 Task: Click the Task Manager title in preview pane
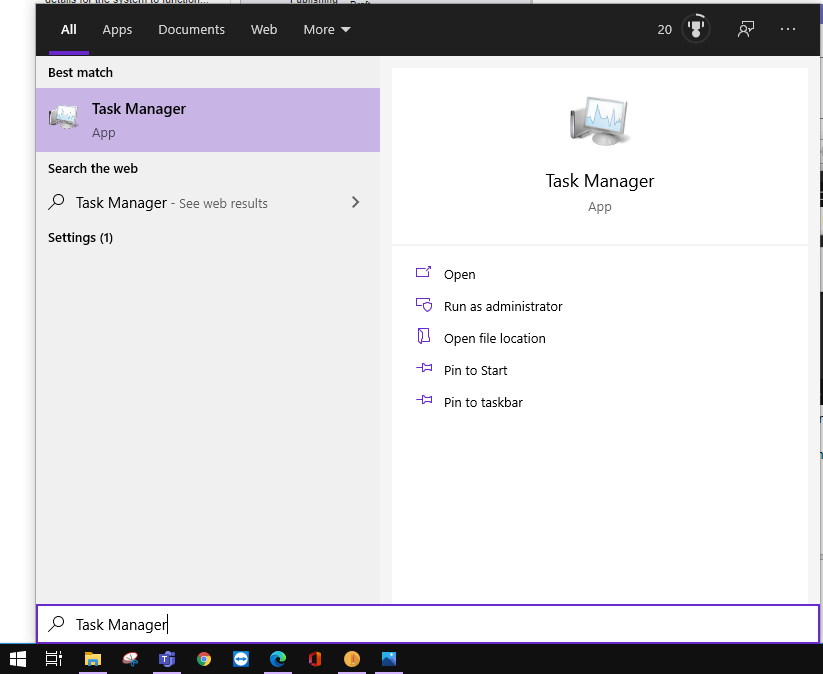point(599,181)
